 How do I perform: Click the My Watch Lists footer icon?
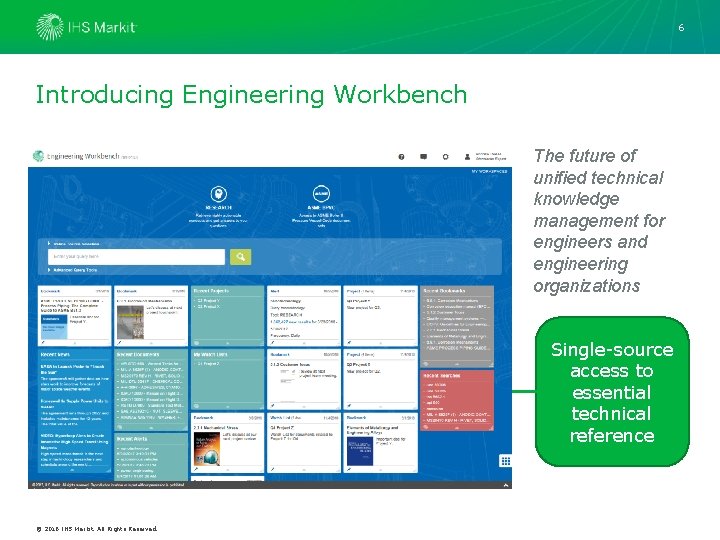(x=197, y=406)
